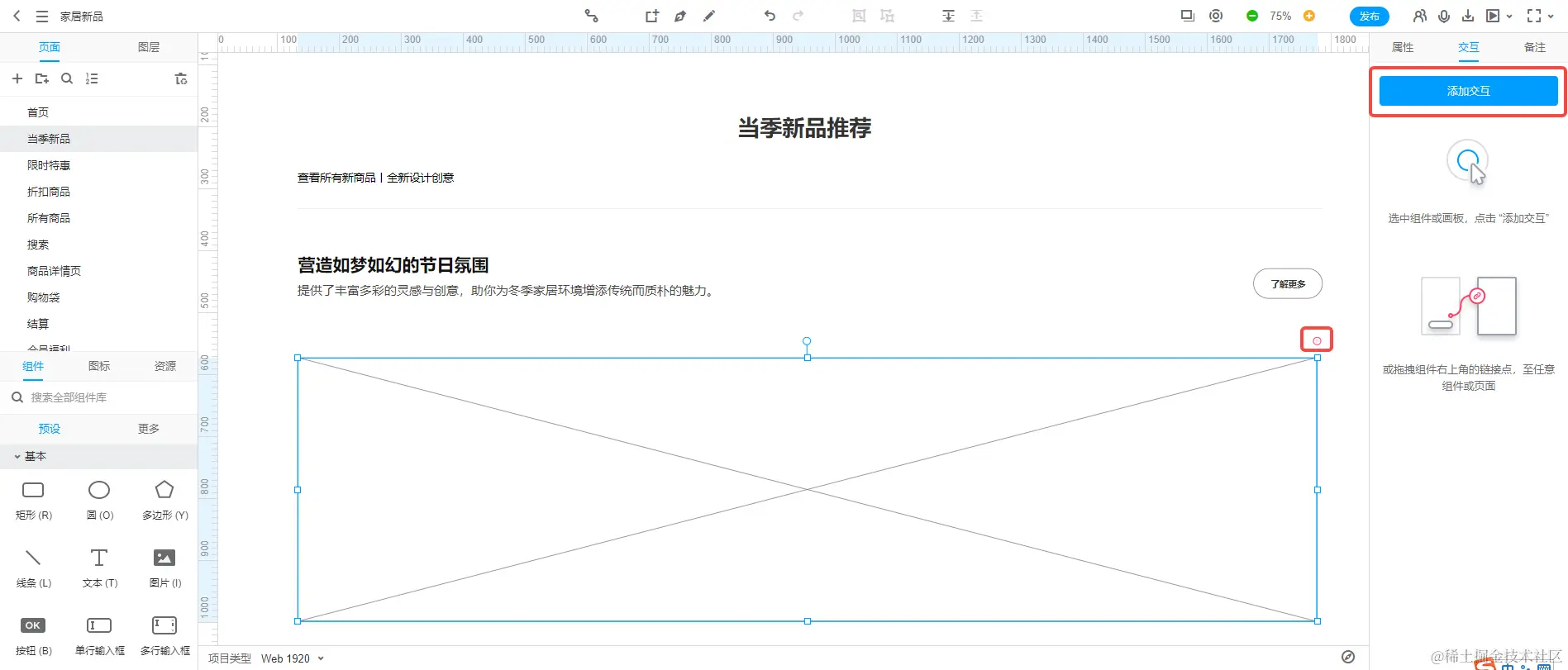Click the microphone icon
1568x670 pixels.
tap(1444, 16)
